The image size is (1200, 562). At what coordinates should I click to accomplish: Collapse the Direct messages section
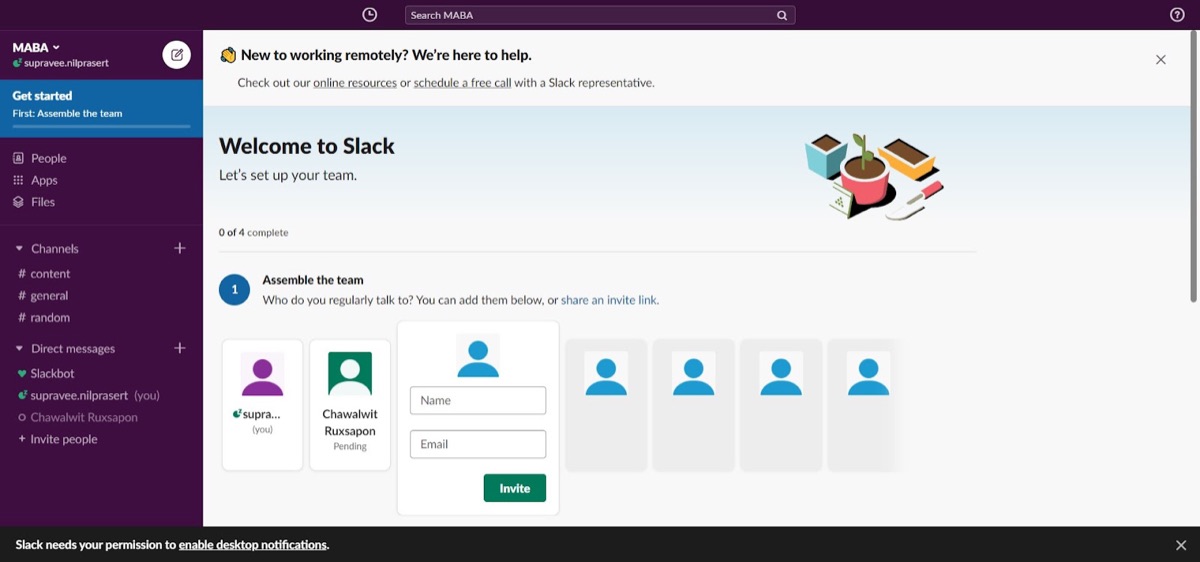point(19,349)
